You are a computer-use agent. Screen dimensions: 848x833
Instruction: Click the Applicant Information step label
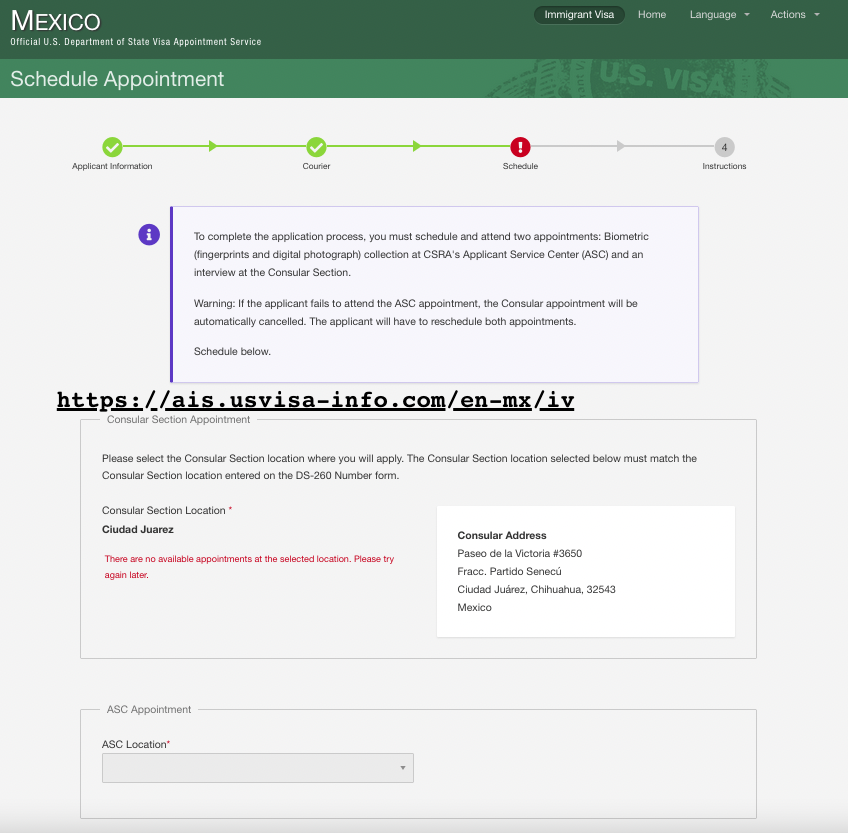[x=112, y=166]
